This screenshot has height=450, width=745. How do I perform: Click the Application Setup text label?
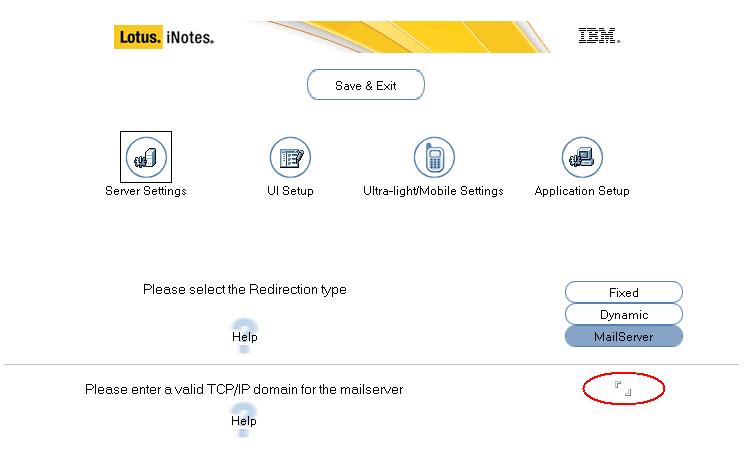click(x=582, y=191)
